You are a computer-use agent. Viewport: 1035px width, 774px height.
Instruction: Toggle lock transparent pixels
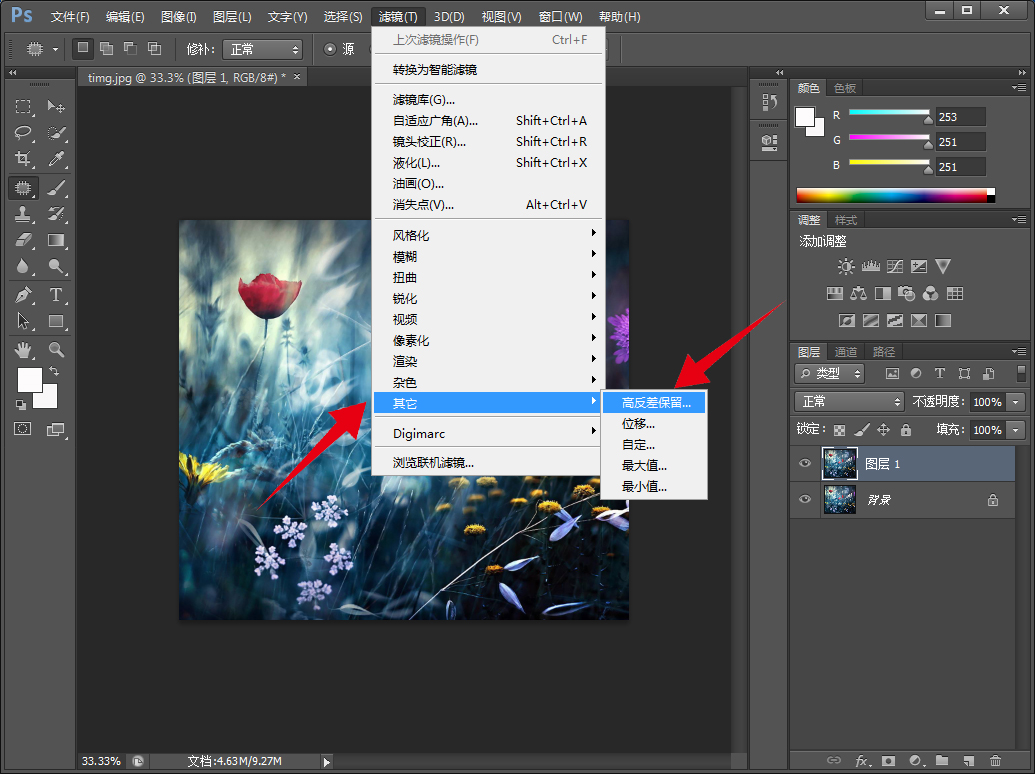pos(839,430)
